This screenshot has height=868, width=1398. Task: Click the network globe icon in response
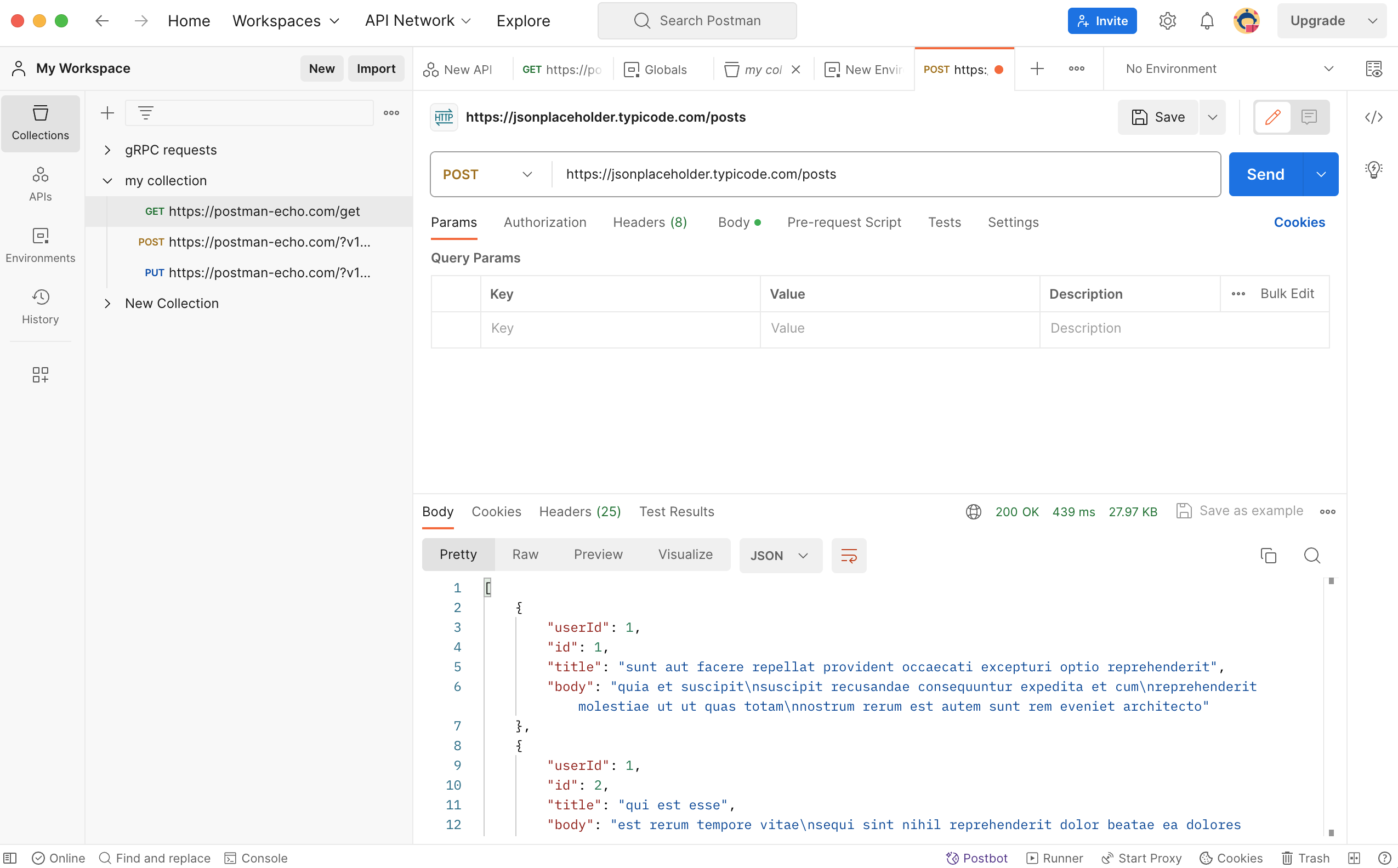point(973,511)
